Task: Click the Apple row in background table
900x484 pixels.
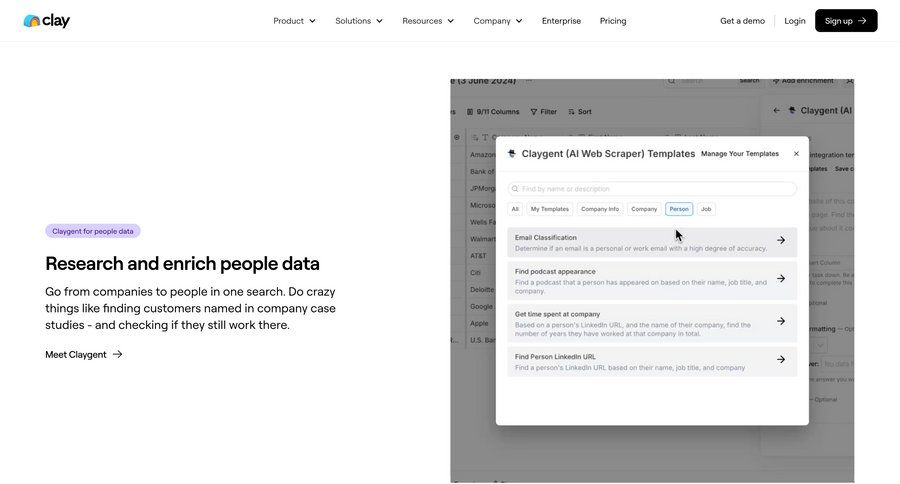Action: pyautogui.click(x=479, y=323)
